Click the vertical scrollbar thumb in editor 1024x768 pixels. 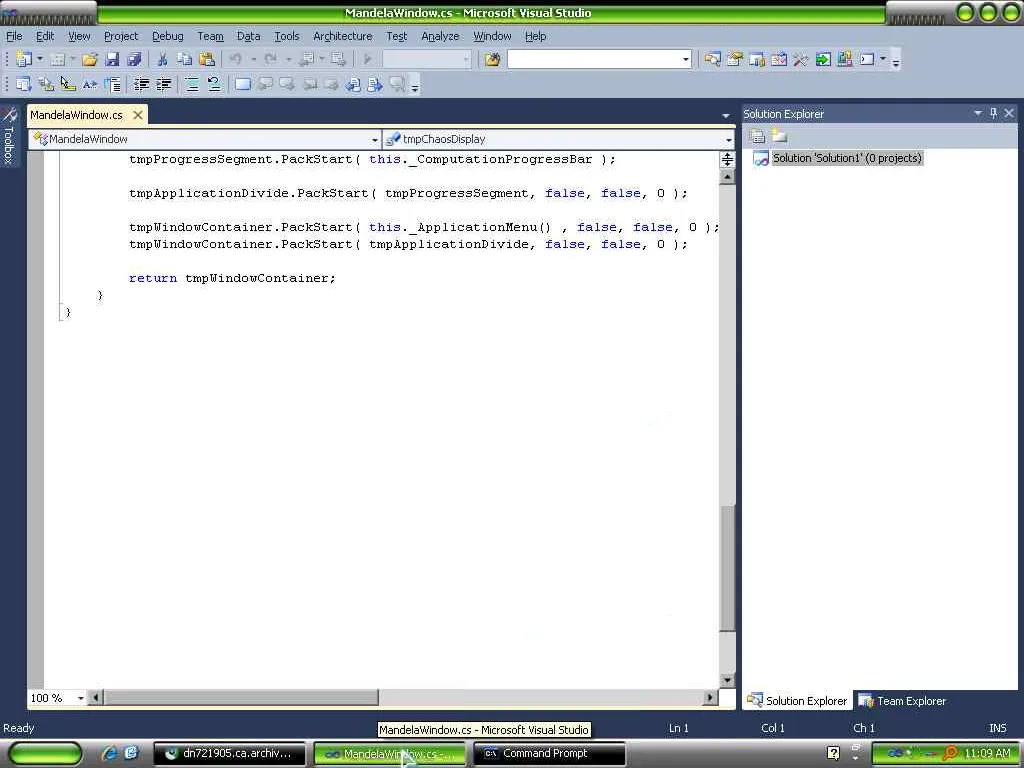click(727, 567)
